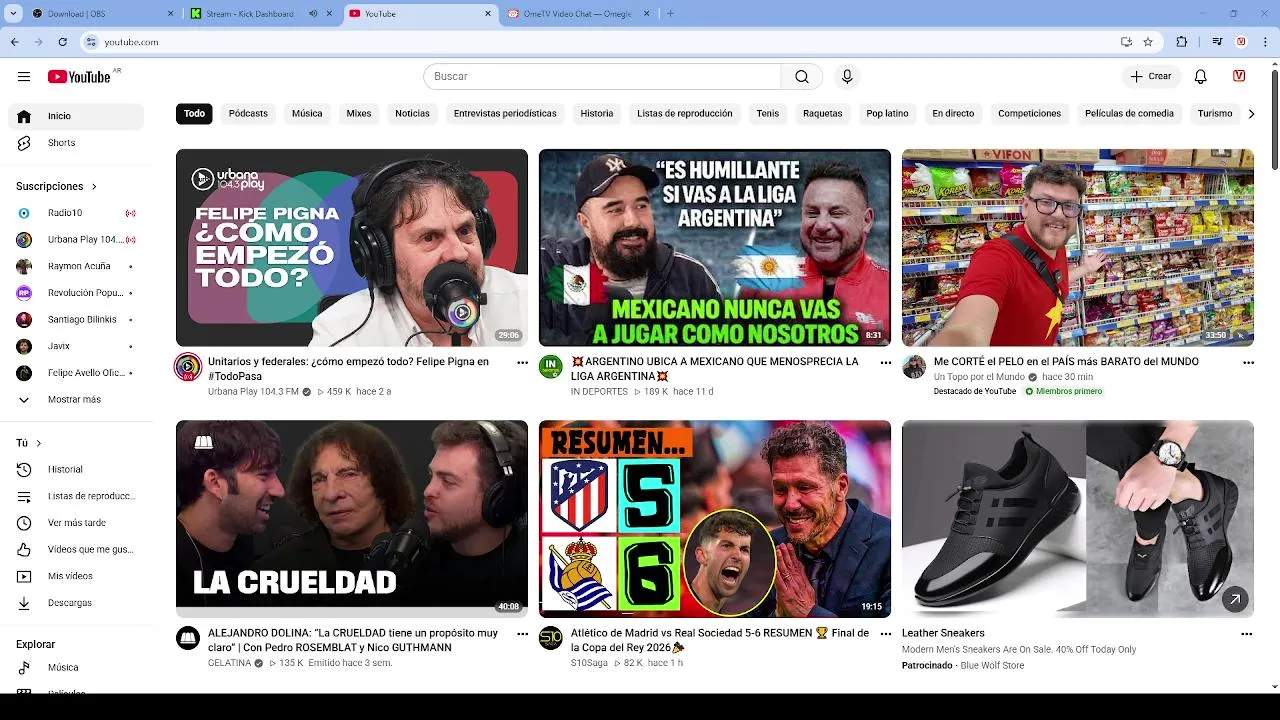
Task: Open Urbana Play 104 subscription
Action: click(76, 240)
